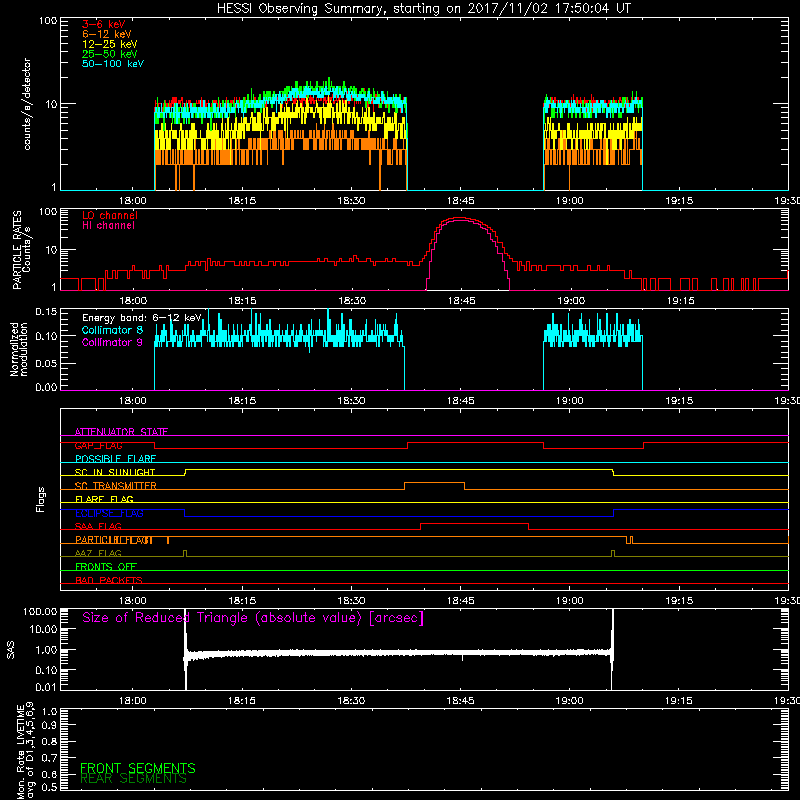
Task: Click the ECLIPSE_FLAG label
Action: [x=109, y=513]
